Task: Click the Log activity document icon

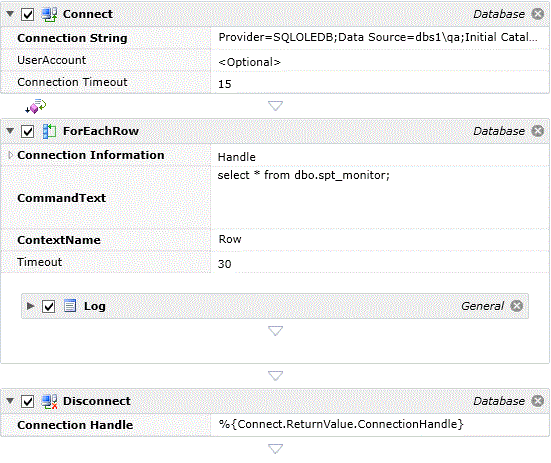Action: point(70,306)
